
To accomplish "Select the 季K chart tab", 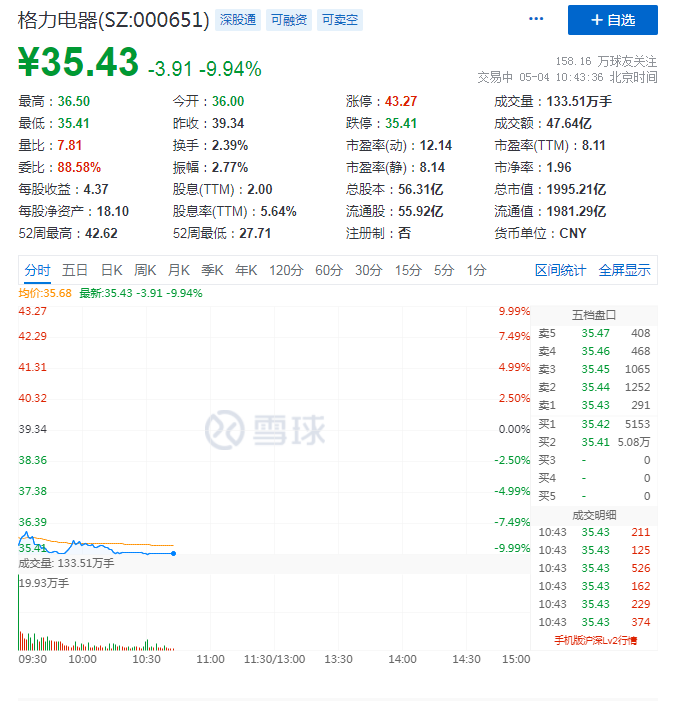I will pyautogui.click(x=212, y=270).
